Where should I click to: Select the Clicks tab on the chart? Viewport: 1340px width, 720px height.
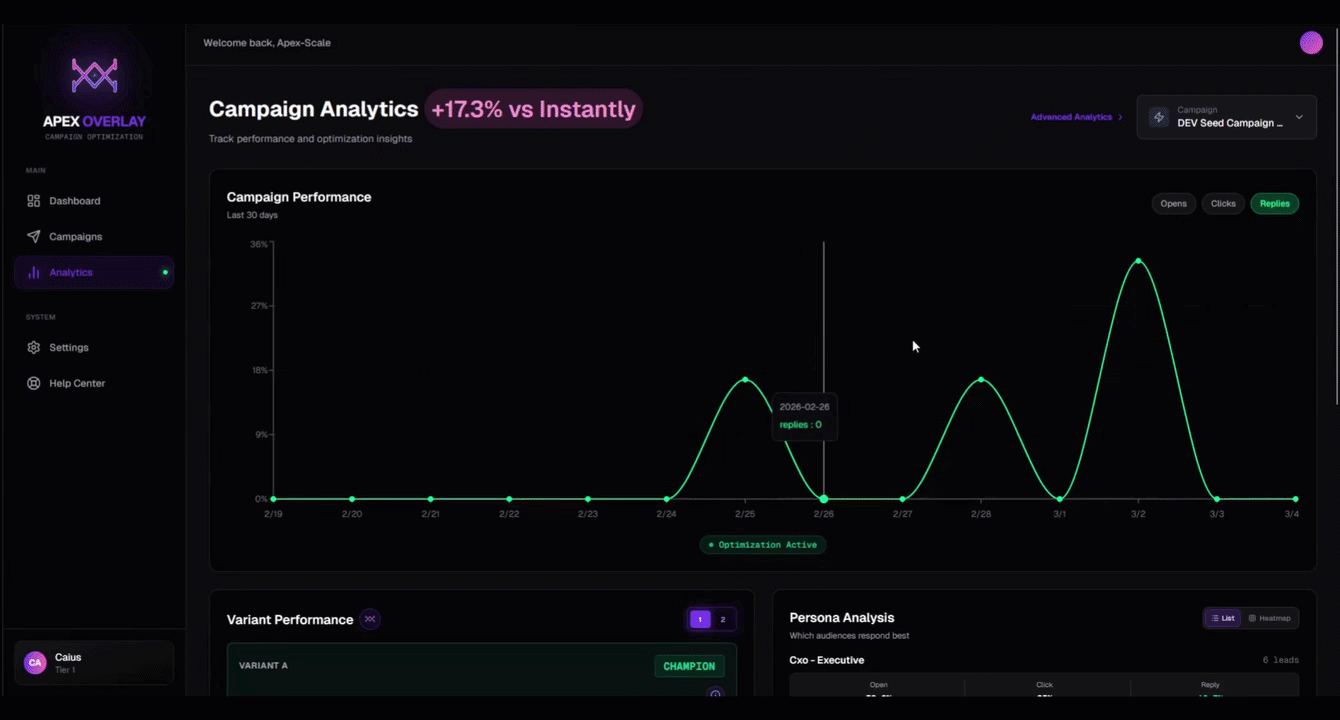click(1223, 203)
